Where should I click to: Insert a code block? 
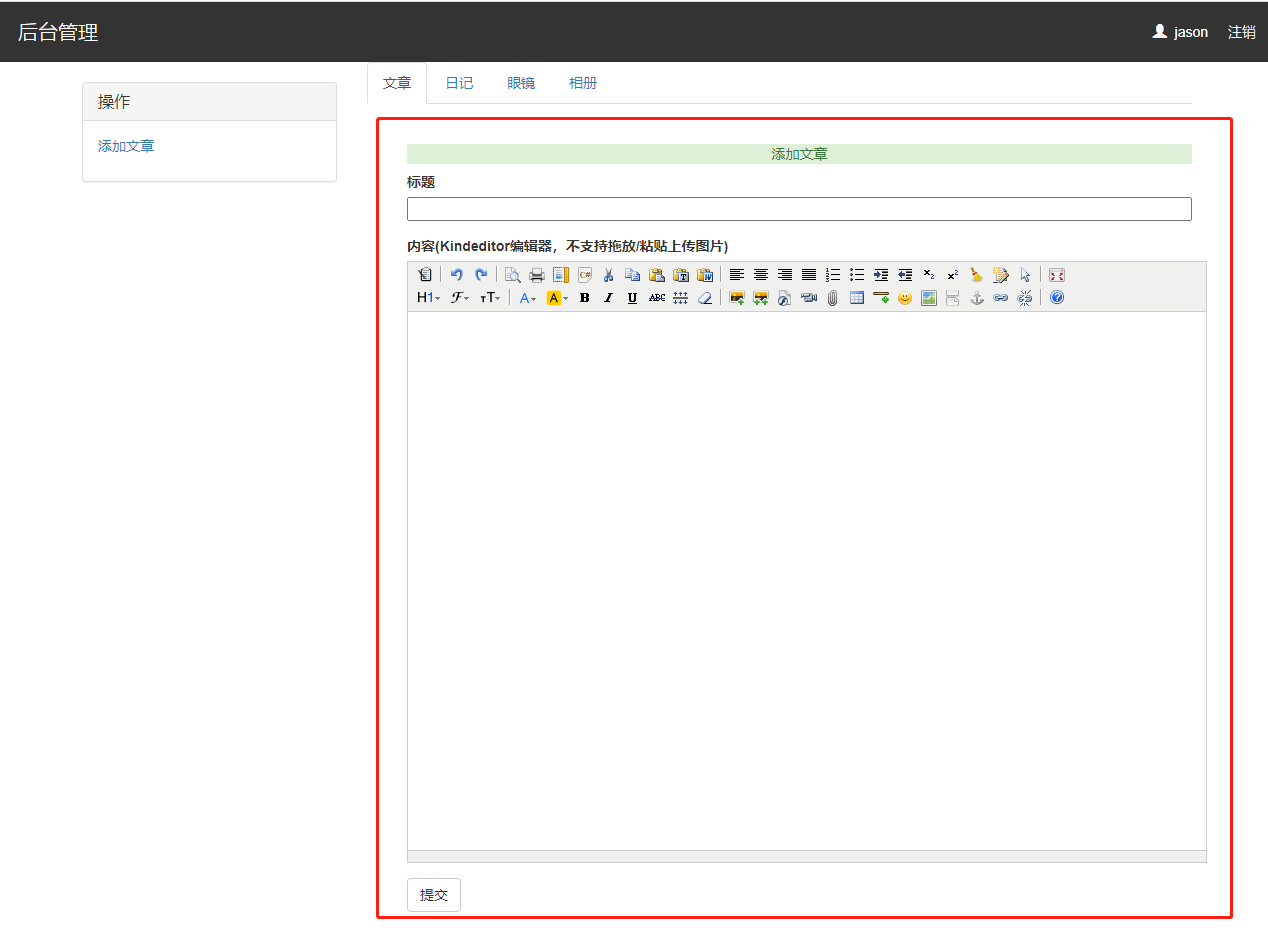pos(585,275)
